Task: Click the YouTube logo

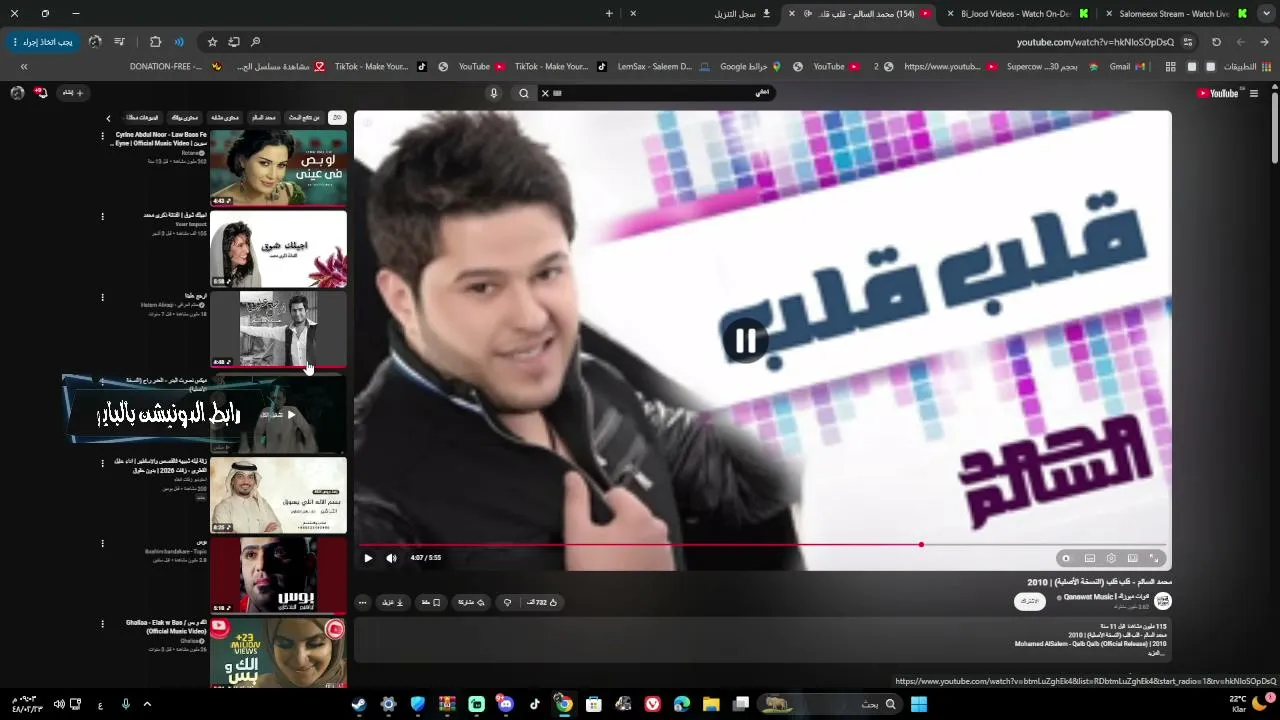Action: (1218, 93)
